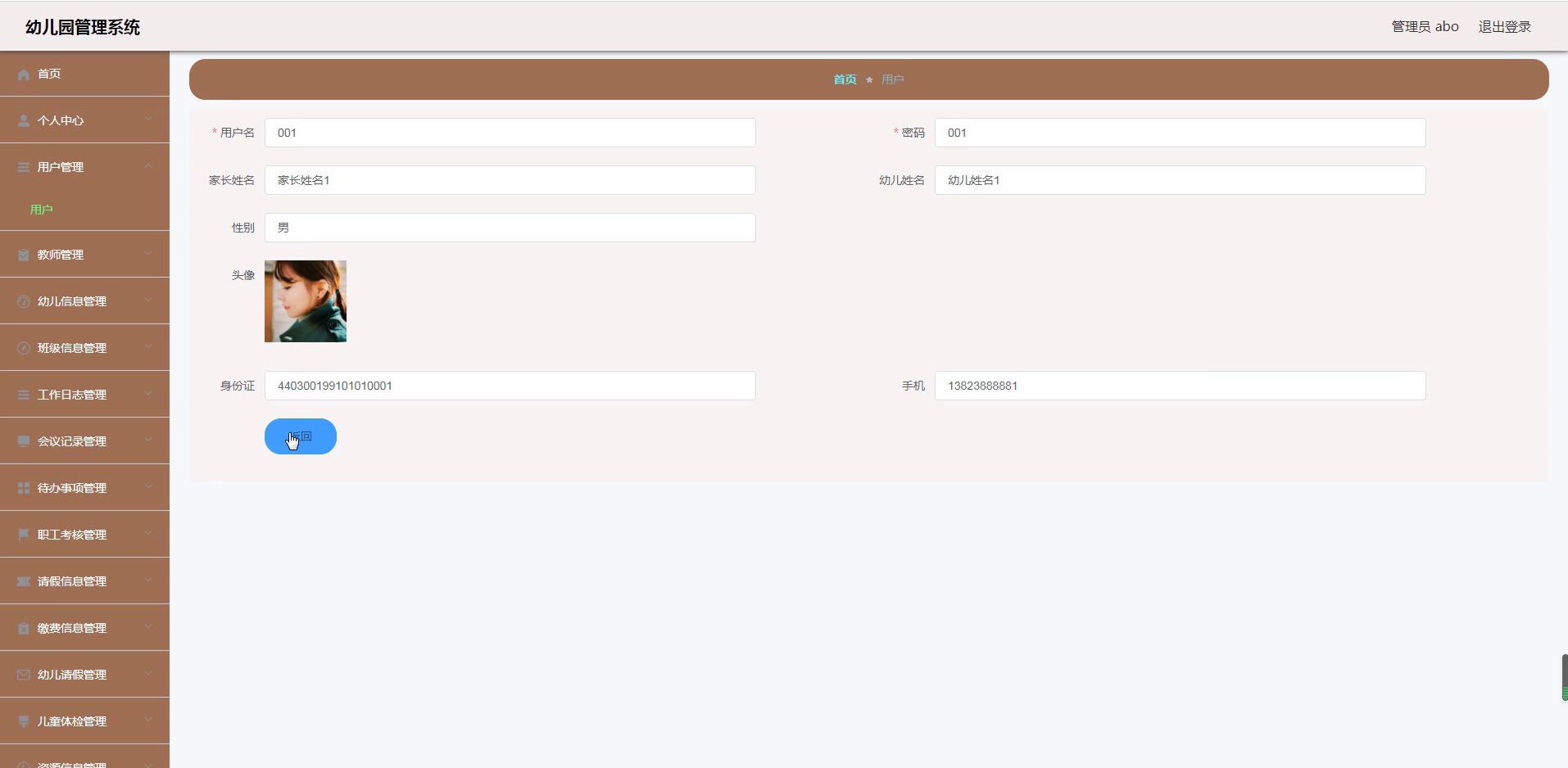Open the 班级信息管理 menu label
The width and height of the screenshot is (1568, 768).
coord(72,348)
